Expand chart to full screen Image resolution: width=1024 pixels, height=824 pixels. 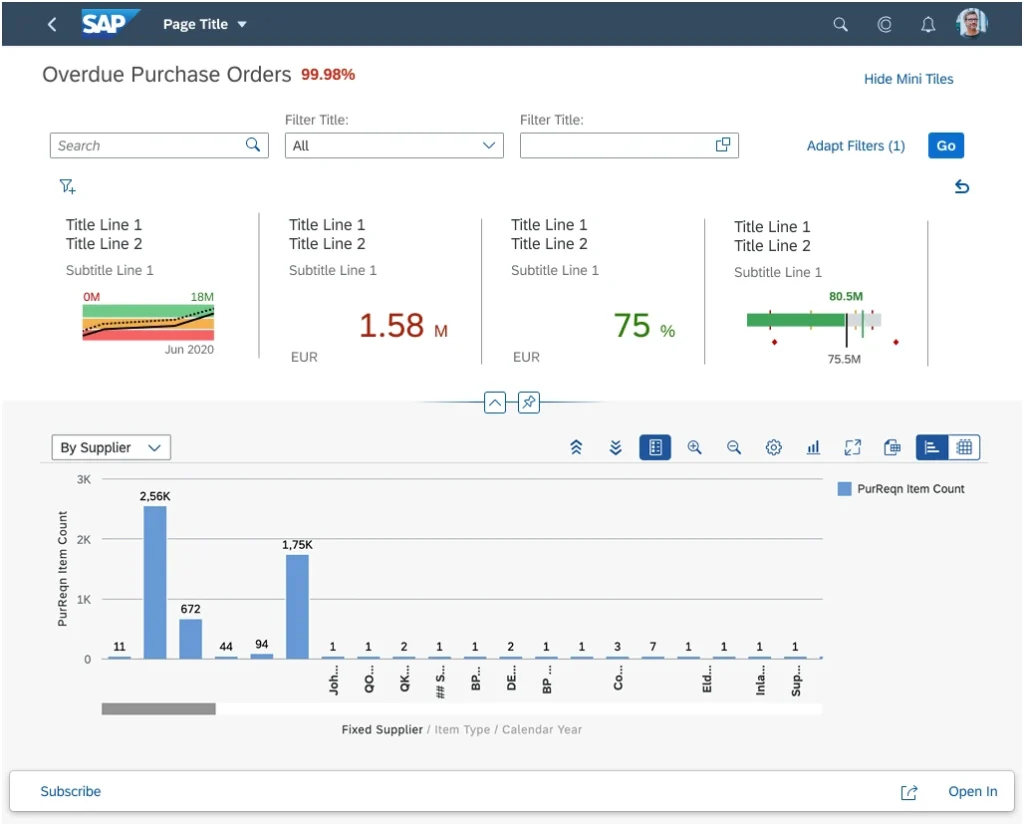click(x=852, y=448)
